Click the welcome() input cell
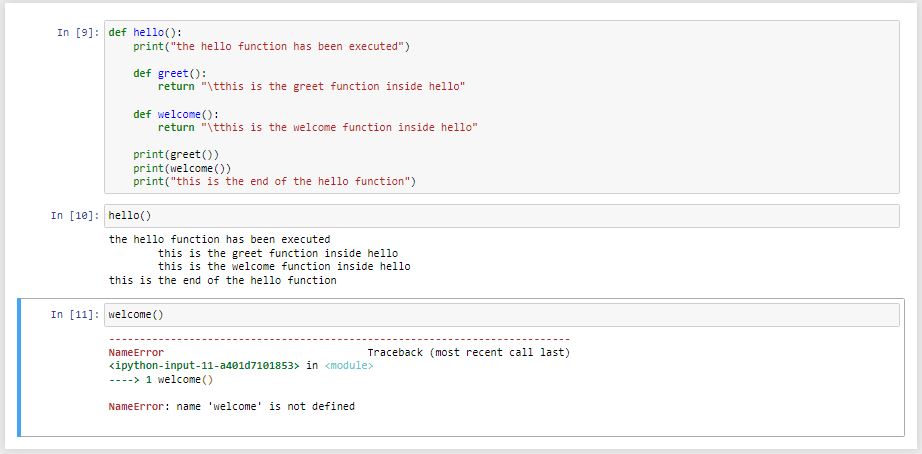 coord(500,315)
